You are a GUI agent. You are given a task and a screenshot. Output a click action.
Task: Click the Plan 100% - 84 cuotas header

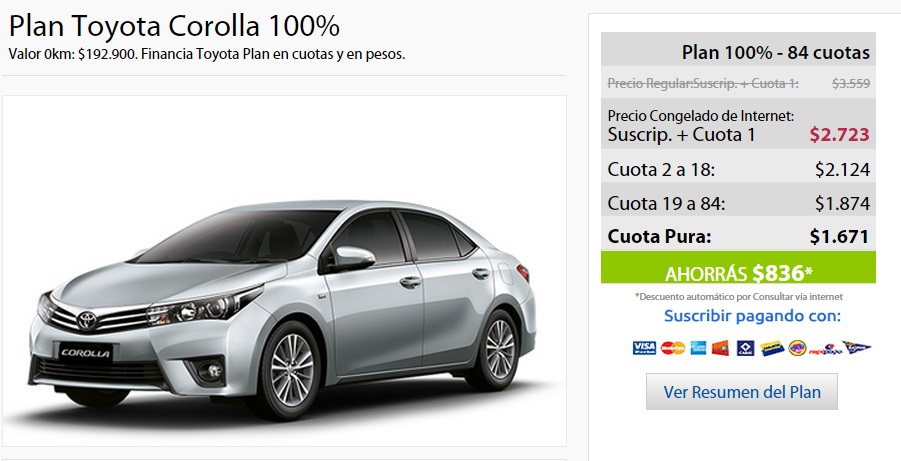738,49
